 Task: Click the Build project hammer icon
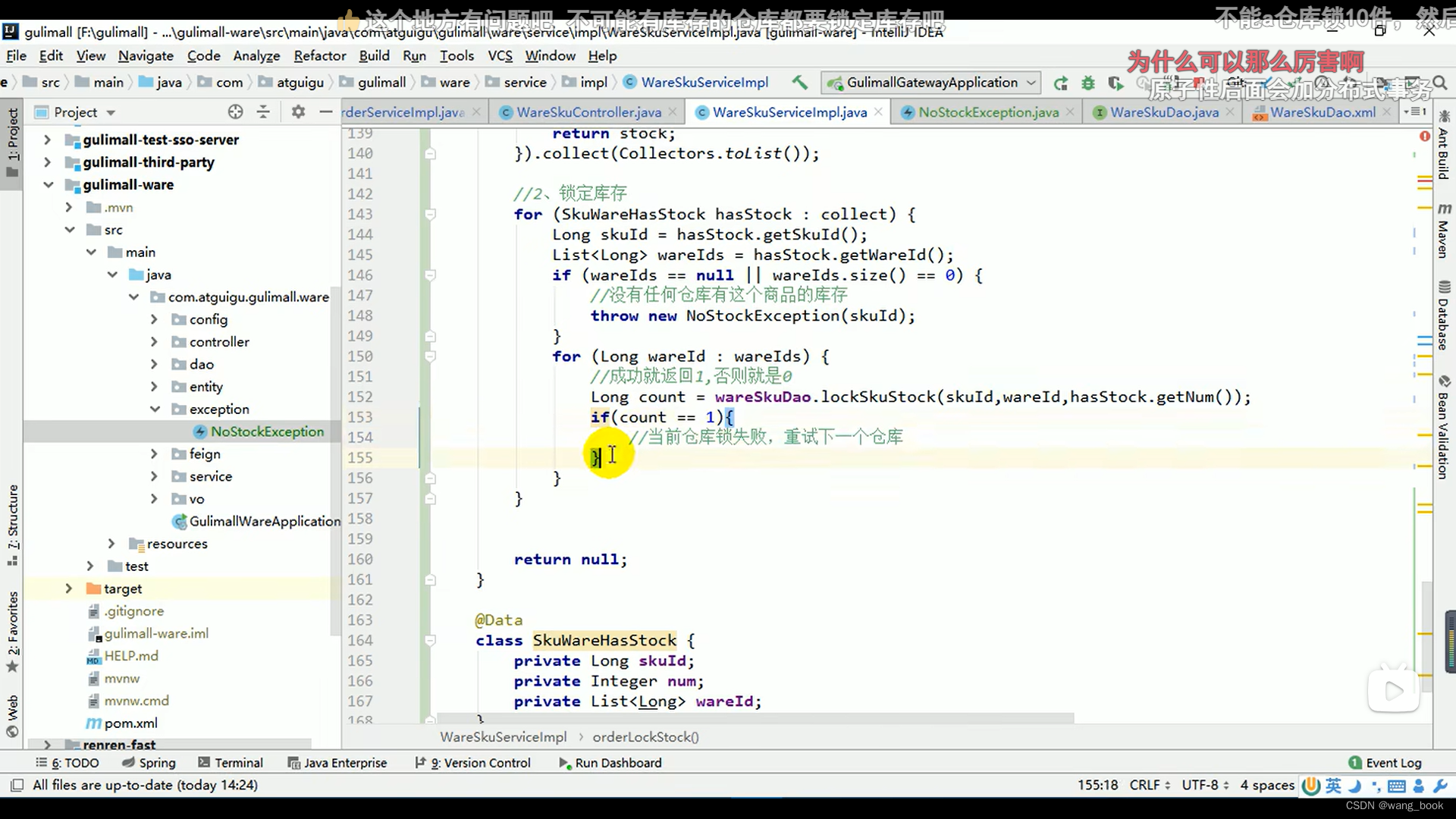tap(799, 82)
